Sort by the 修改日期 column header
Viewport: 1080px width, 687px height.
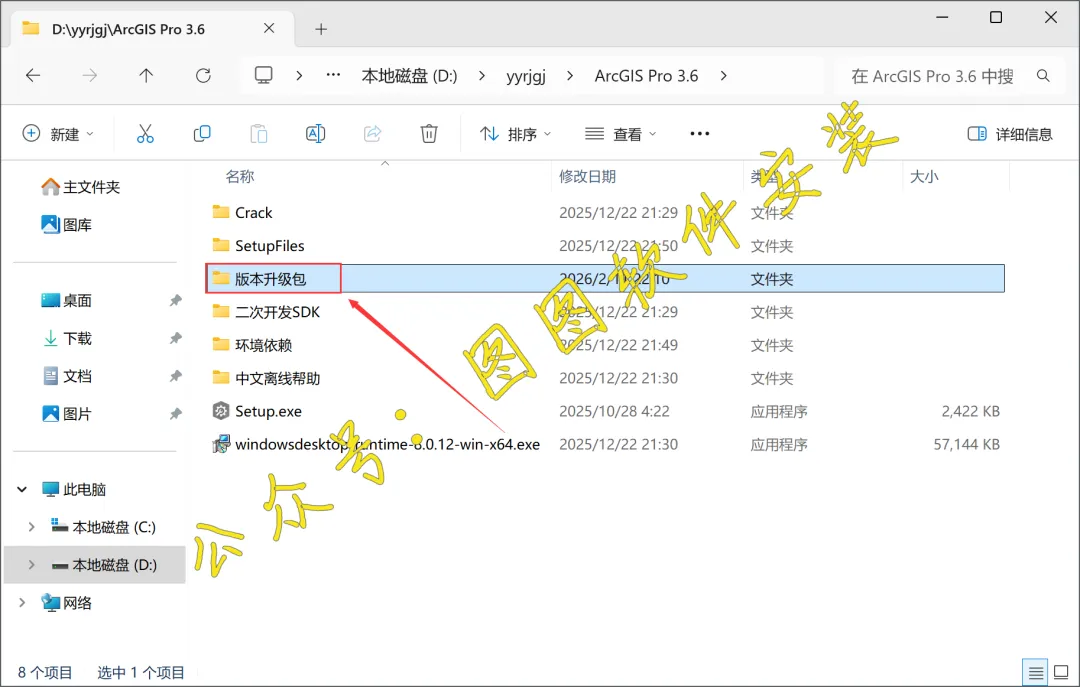(588, 176)
